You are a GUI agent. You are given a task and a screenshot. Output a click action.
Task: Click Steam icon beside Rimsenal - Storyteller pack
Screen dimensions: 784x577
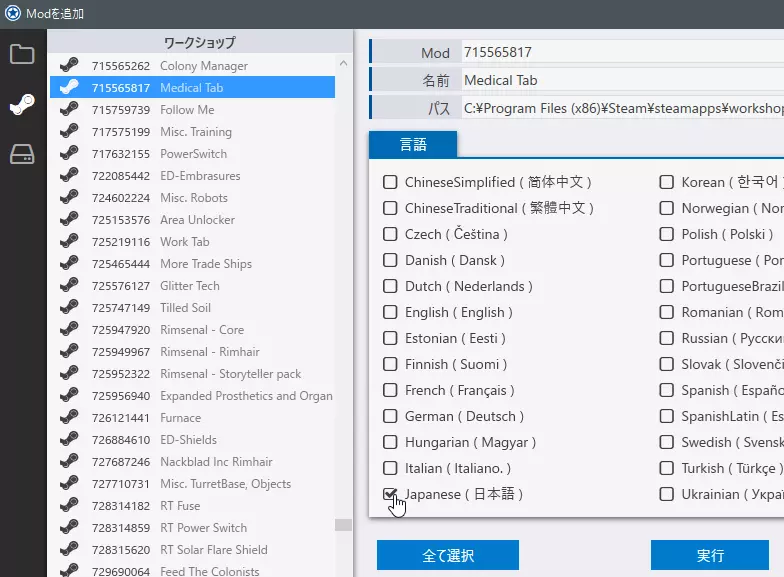[69, 374]
